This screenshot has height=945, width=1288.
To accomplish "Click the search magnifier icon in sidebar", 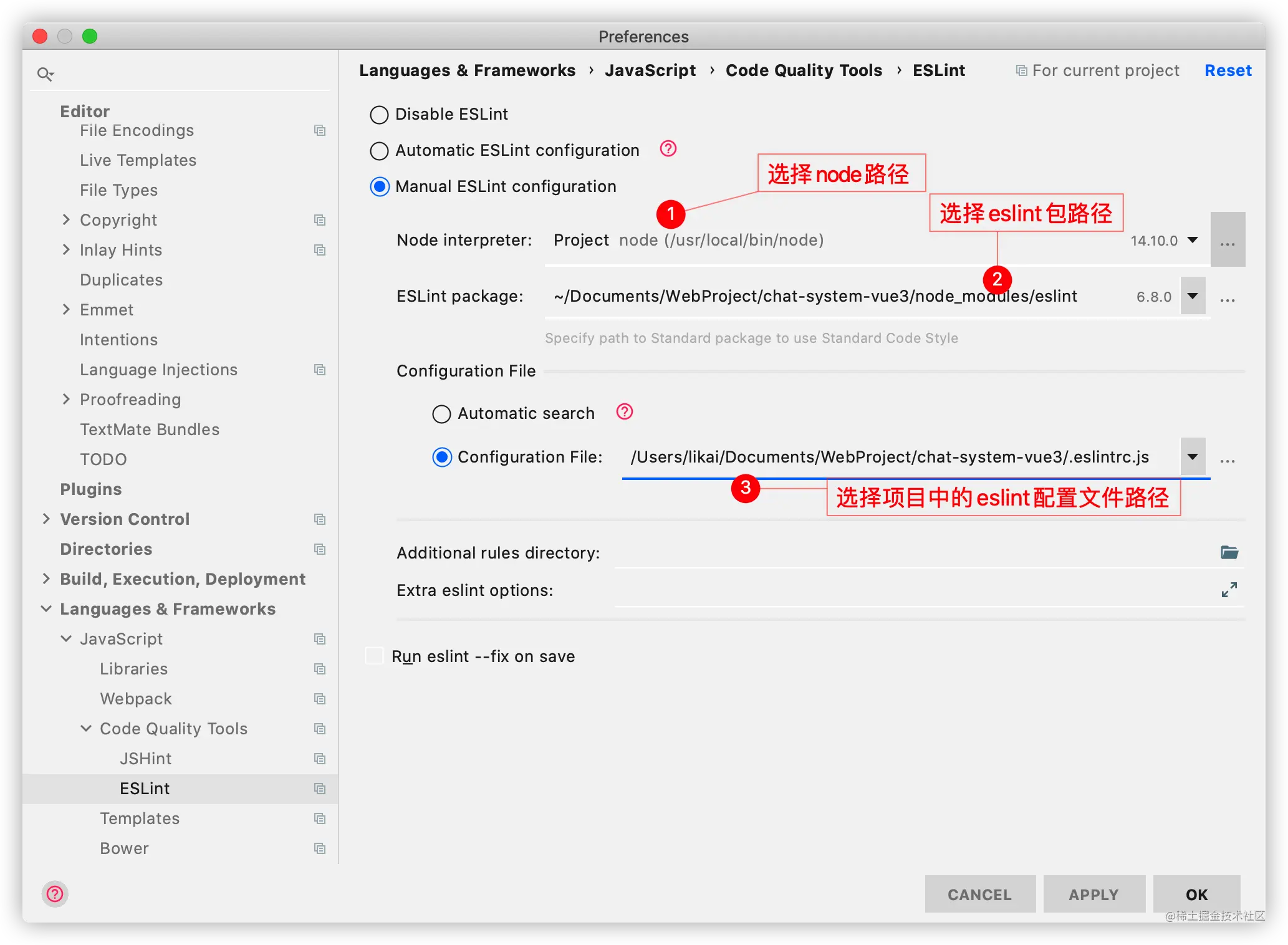I will [x=45, y=75].
